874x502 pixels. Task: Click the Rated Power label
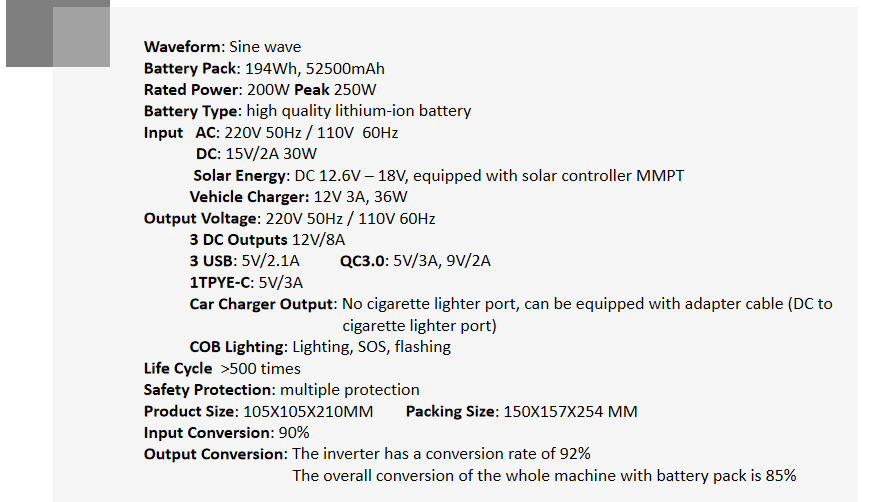pos(192,90)
